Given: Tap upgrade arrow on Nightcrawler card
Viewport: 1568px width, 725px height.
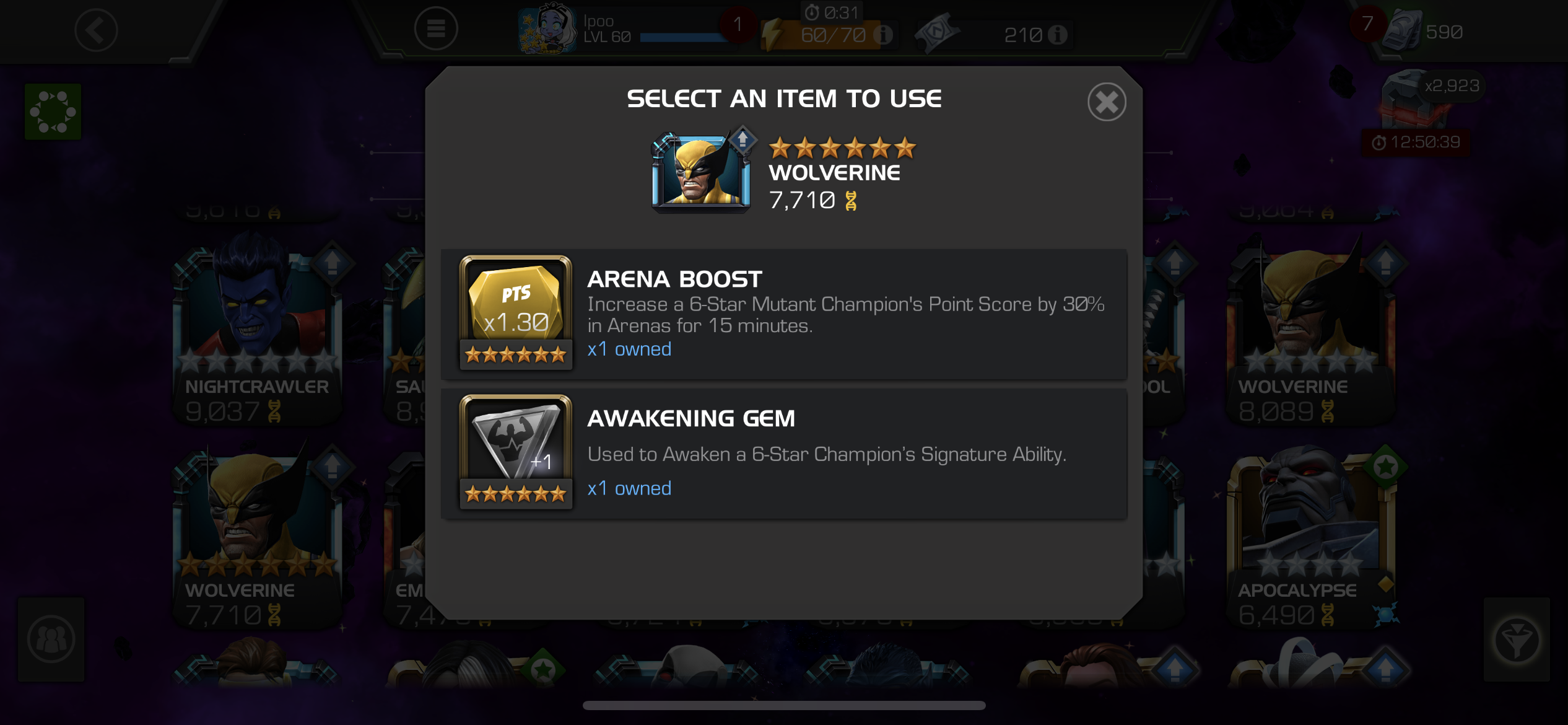Looking at the screenshot, I should coord(333,262).
